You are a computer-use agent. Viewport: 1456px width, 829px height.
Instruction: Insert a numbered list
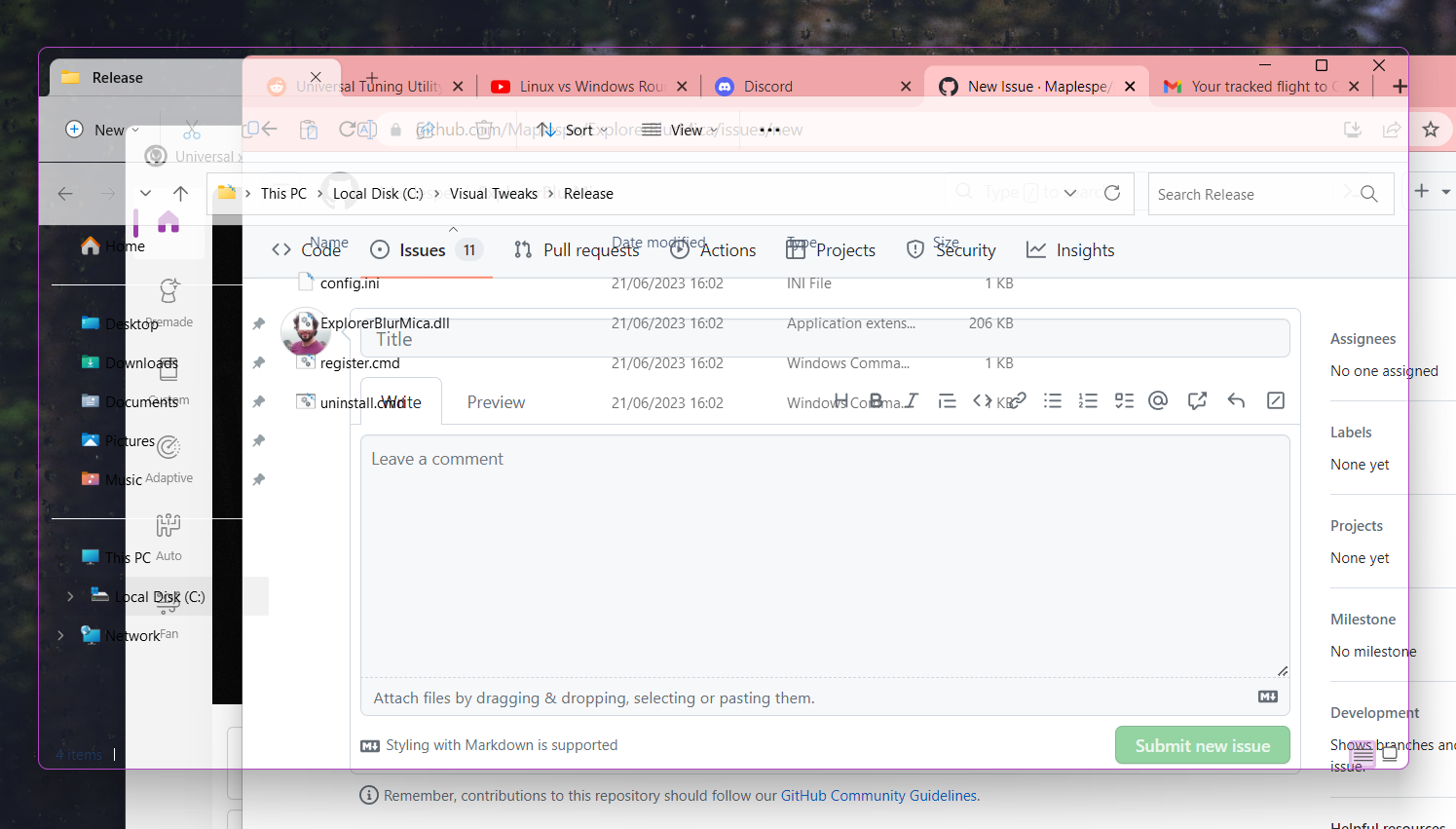pyautogui.click(x=1088, y=399)
